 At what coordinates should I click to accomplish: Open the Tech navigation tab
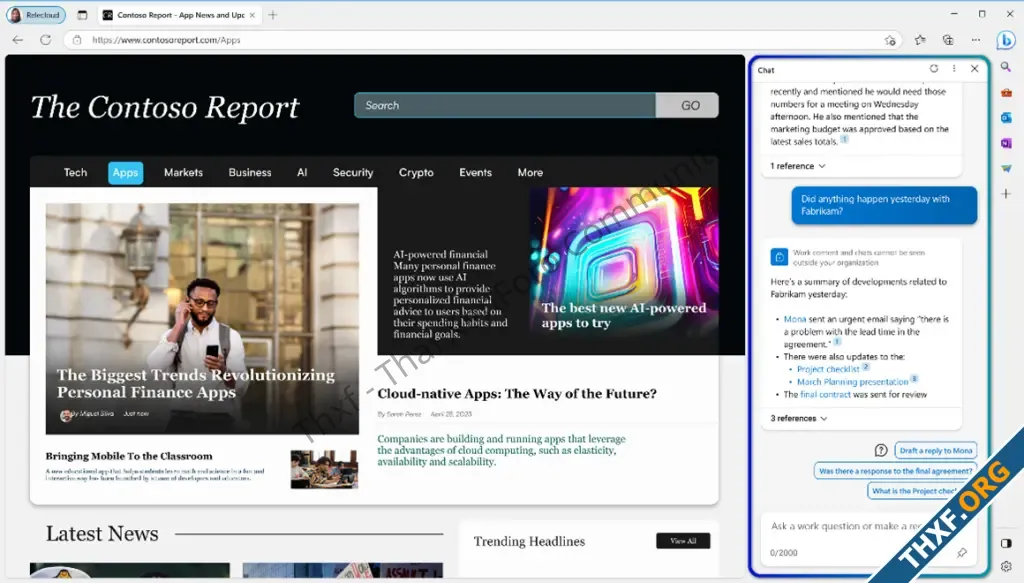click(75, 172)
